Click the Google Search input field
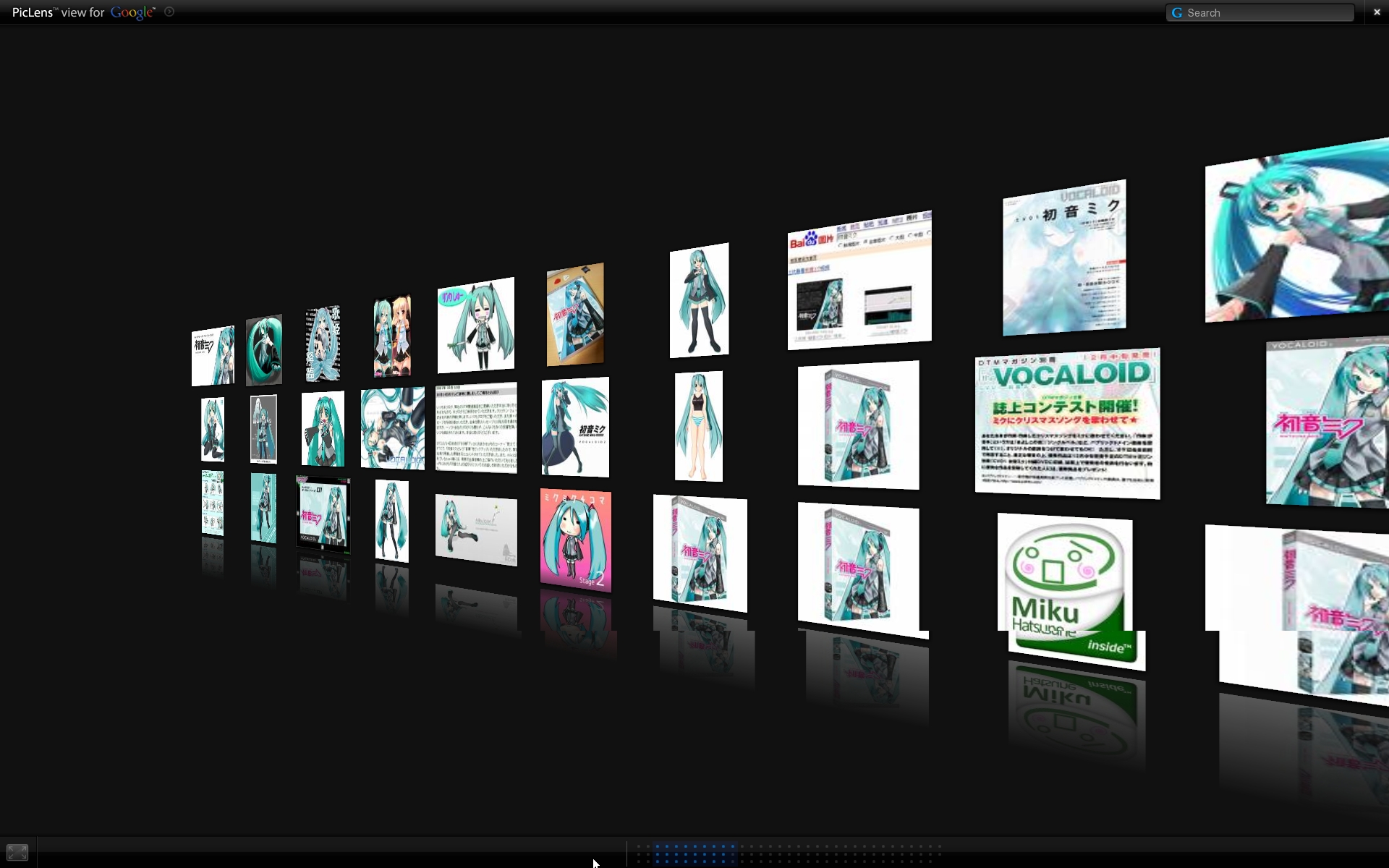The width and height of the screenshot is (1389, 868). (x=1260, y=13)
